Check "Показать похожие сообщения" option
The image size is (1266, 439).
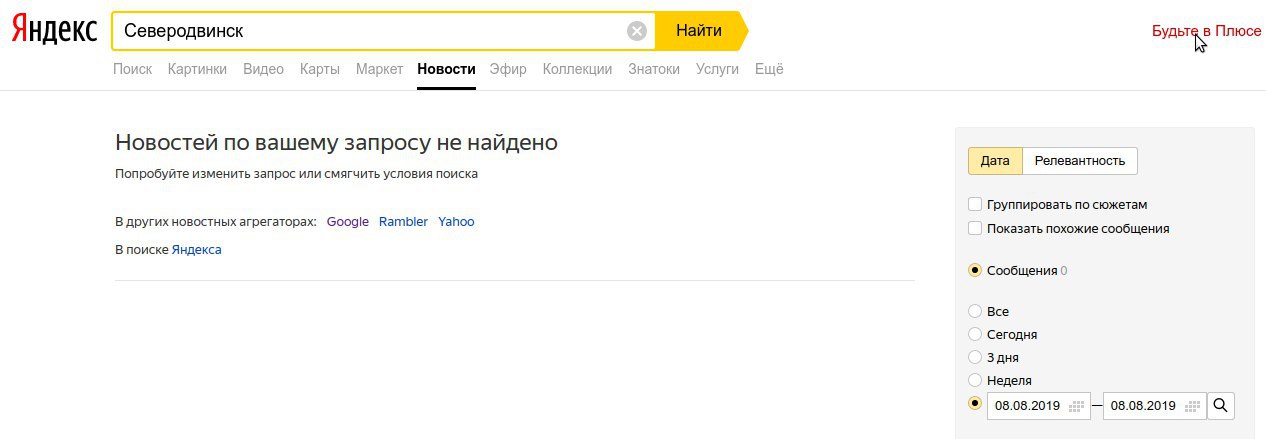click(x=975, y=228)
